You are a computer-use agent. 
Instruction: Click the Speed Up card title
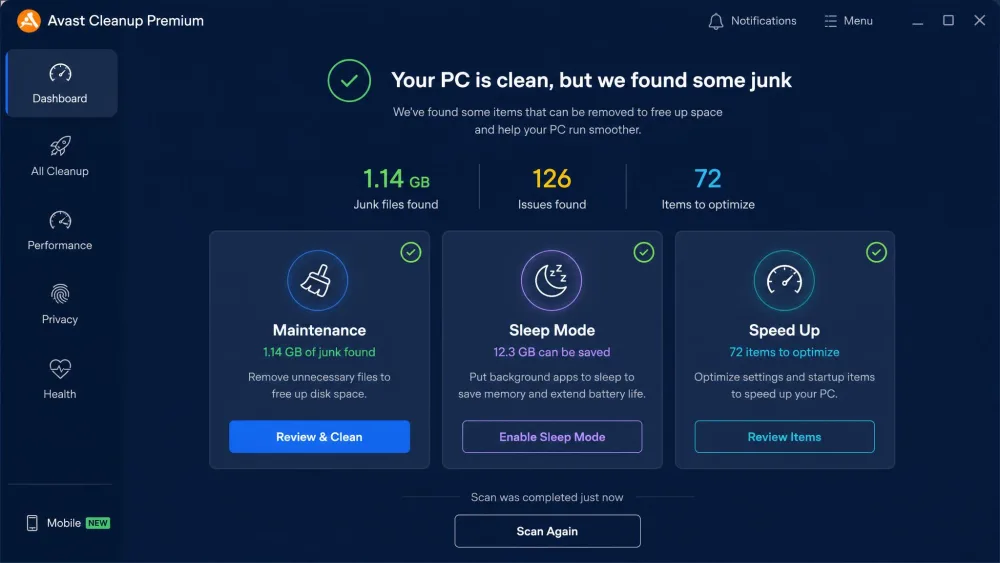click(784, 330)
